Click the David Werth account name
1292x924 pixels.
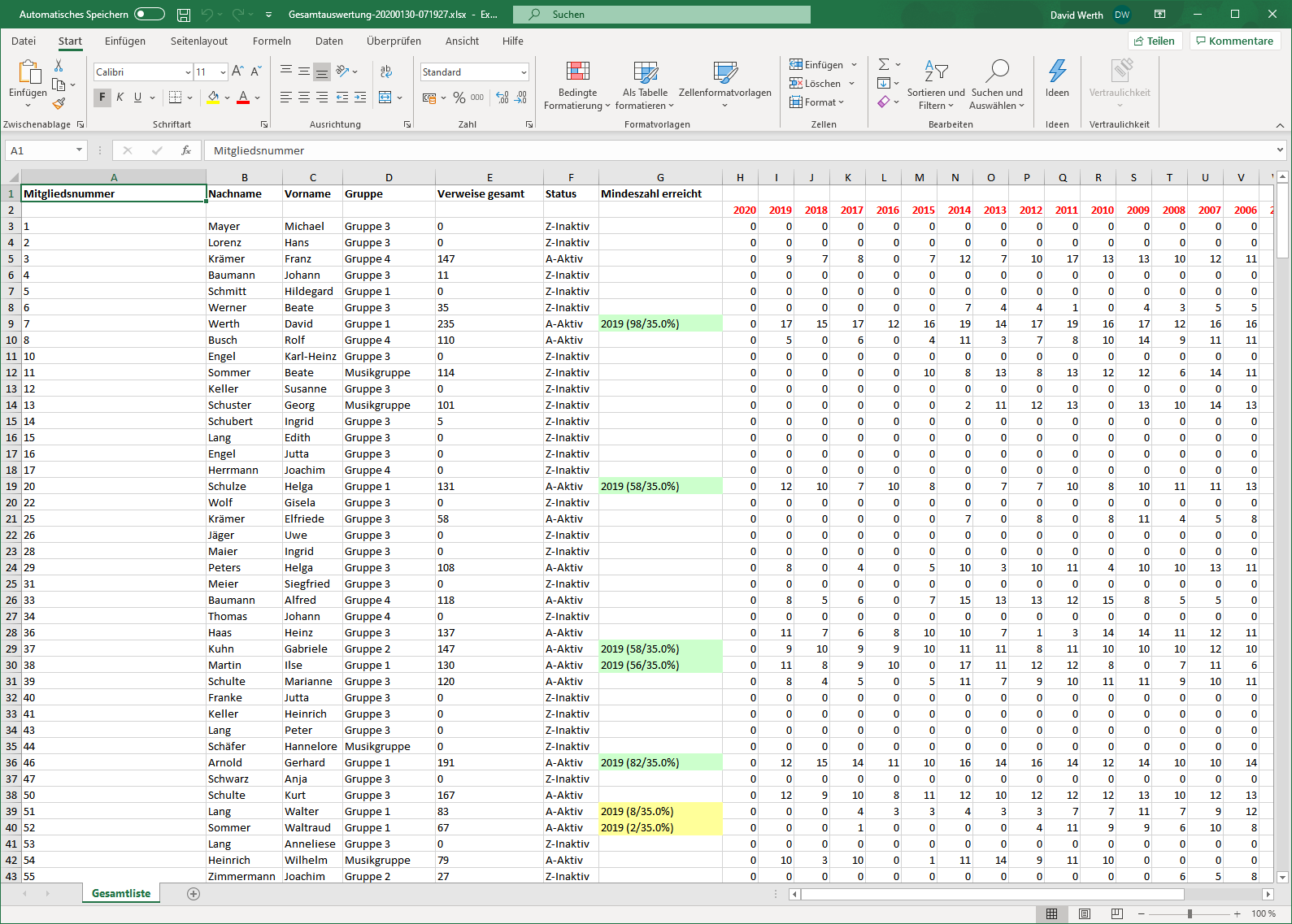[x=1077, y=15]
